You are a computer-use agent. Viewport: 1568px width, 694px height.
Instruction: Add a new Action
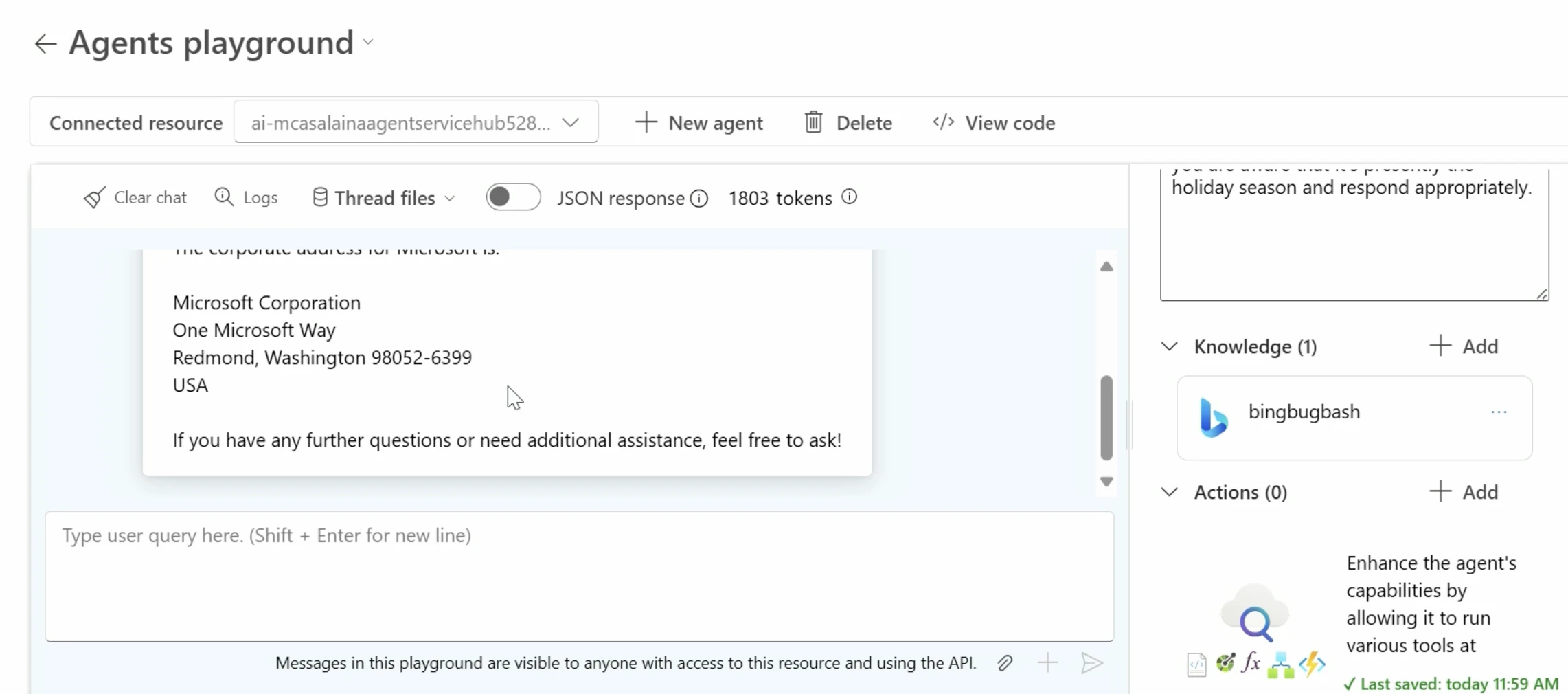pos(1464,492)
